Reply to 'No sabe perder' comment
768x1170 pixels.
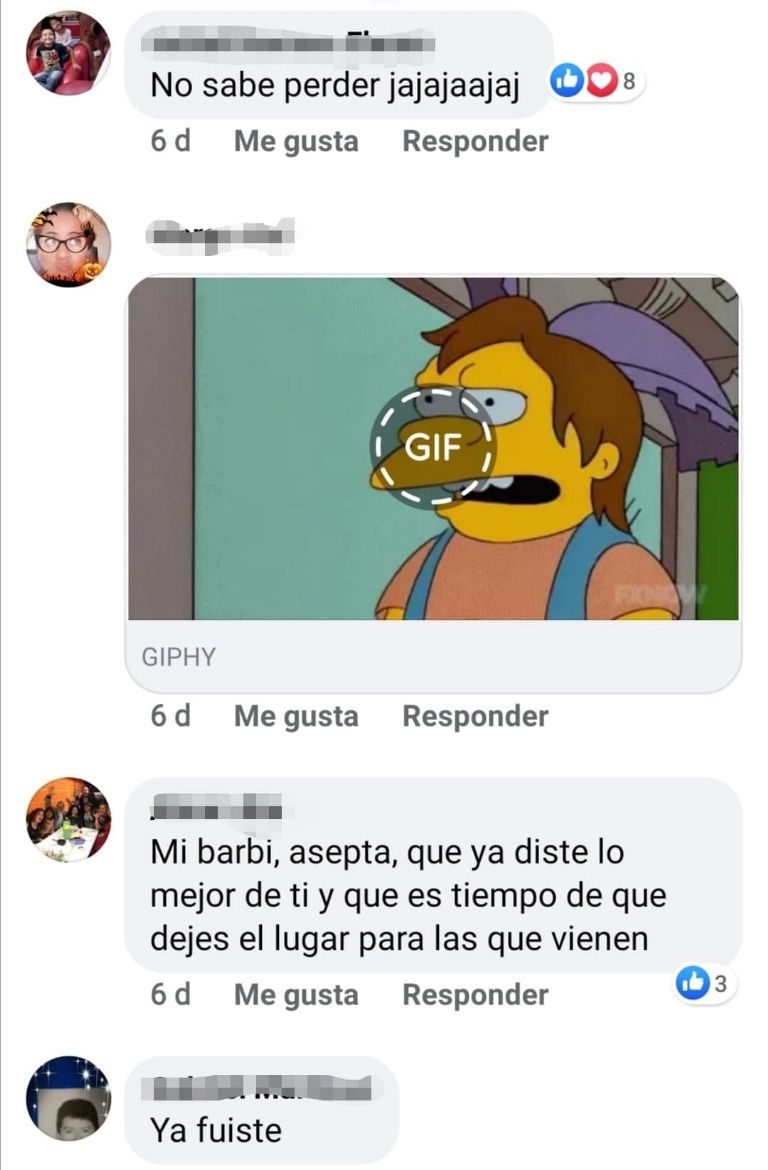475,141
